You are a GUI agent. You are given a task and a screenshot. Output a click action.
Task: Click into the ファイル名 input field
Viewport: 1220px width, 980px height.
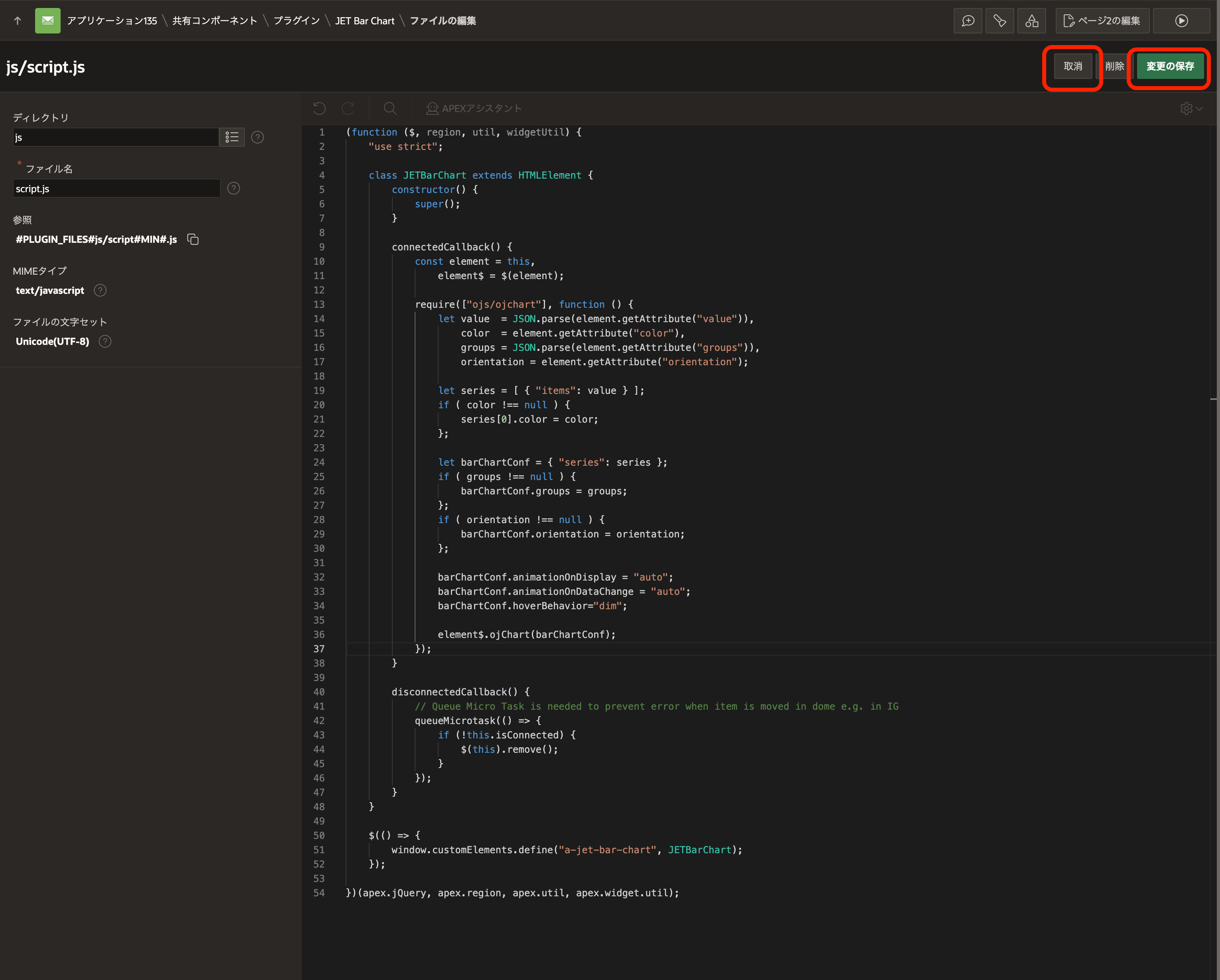coord(116,189)
